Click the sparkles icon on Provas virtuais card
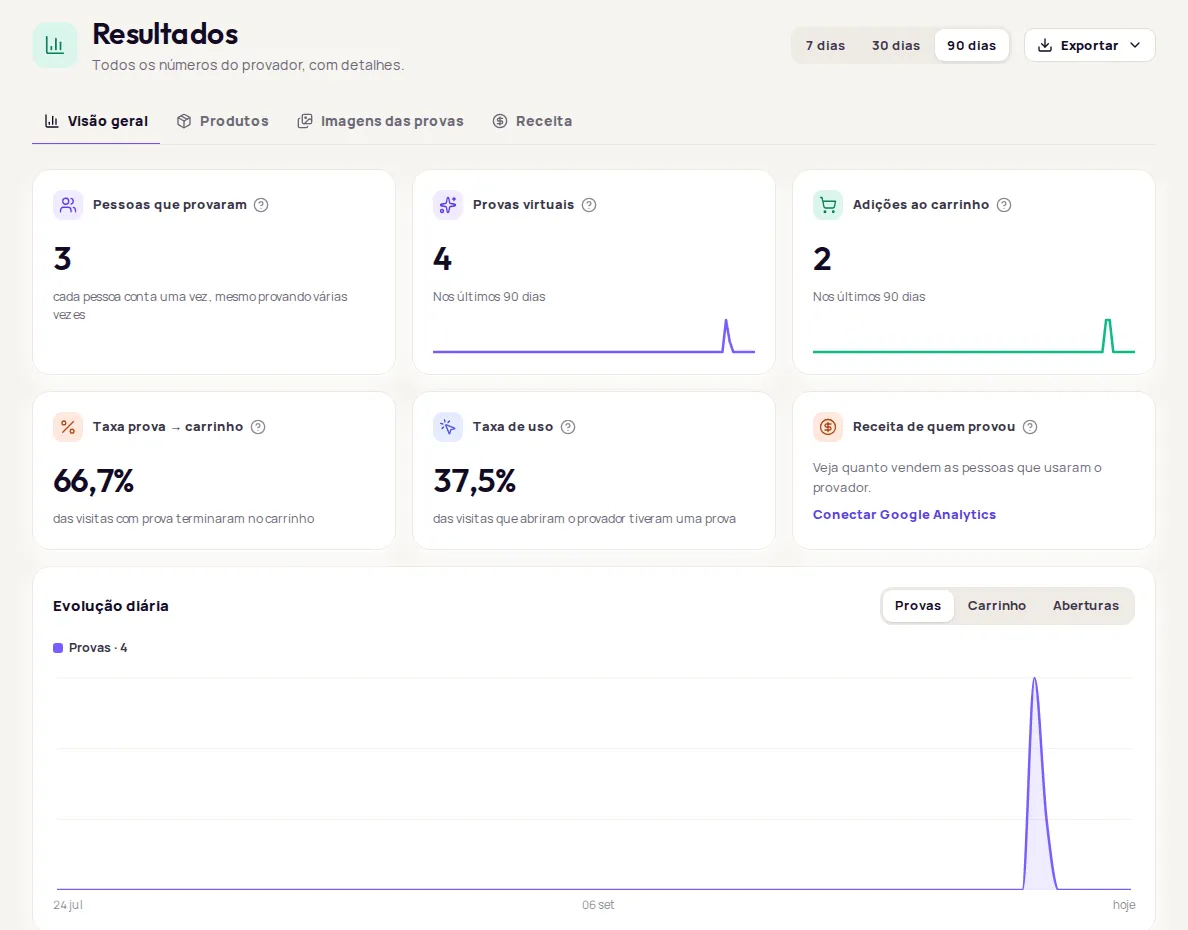This screenshot has width=1188, height=930. point(448,205)
